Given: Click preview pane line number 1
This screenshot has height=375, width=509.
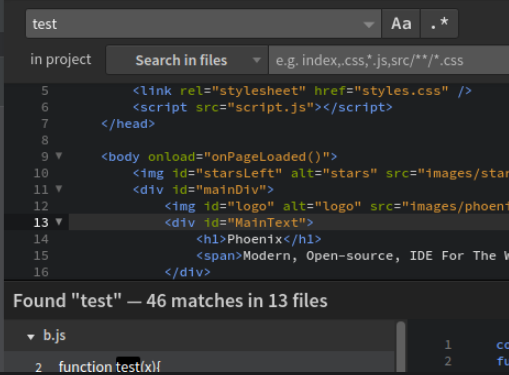Looking at the screenshot, I should tap(448, 345).
